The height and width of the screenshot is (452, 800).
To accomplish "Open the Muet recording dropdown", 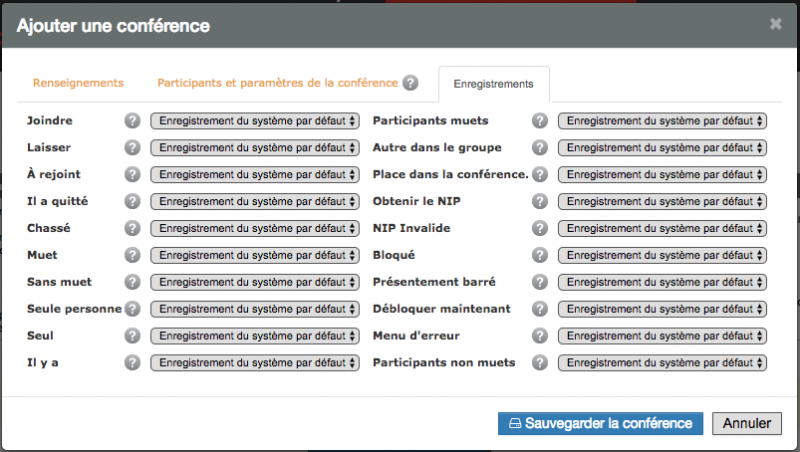I will [255, 255].
